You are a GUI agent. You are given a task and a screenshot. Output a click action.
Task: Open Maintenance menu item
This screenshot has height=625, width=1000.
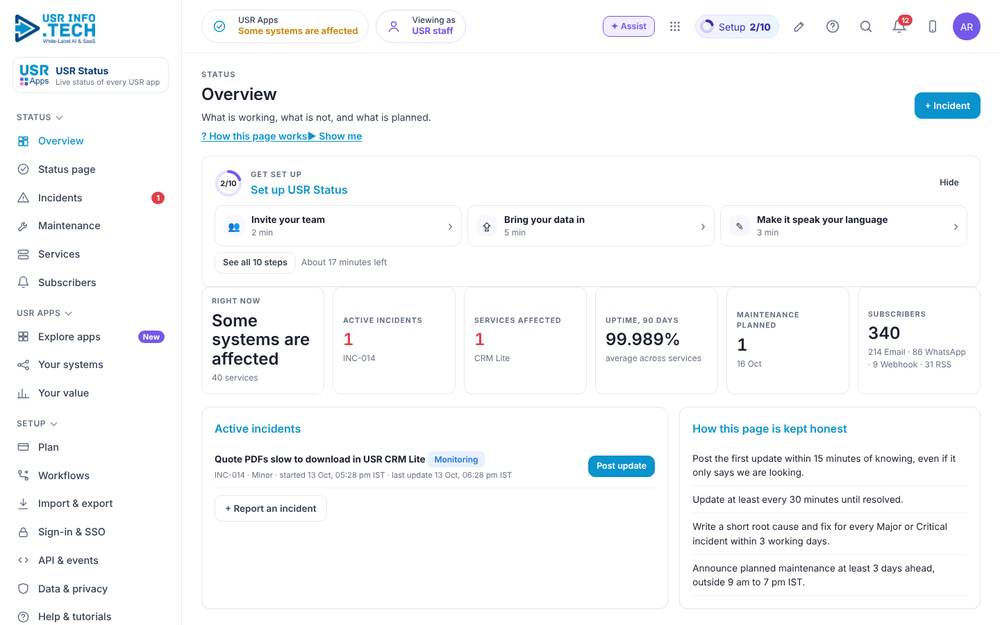click(x=90, y=226)
